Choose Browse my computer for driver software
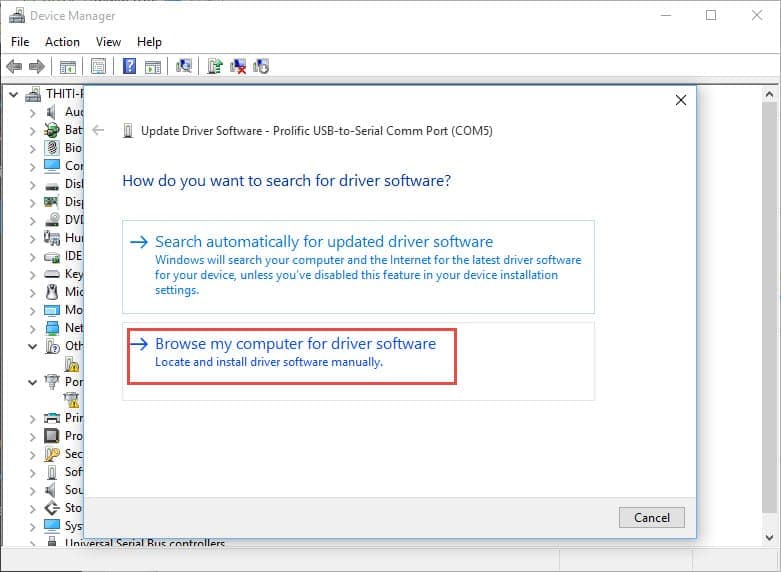 [x=295, y=344]
